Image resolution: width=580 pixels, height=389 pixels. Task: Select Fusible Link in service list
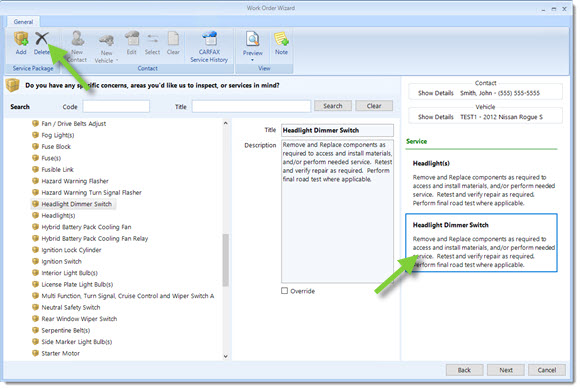(53, 169)
